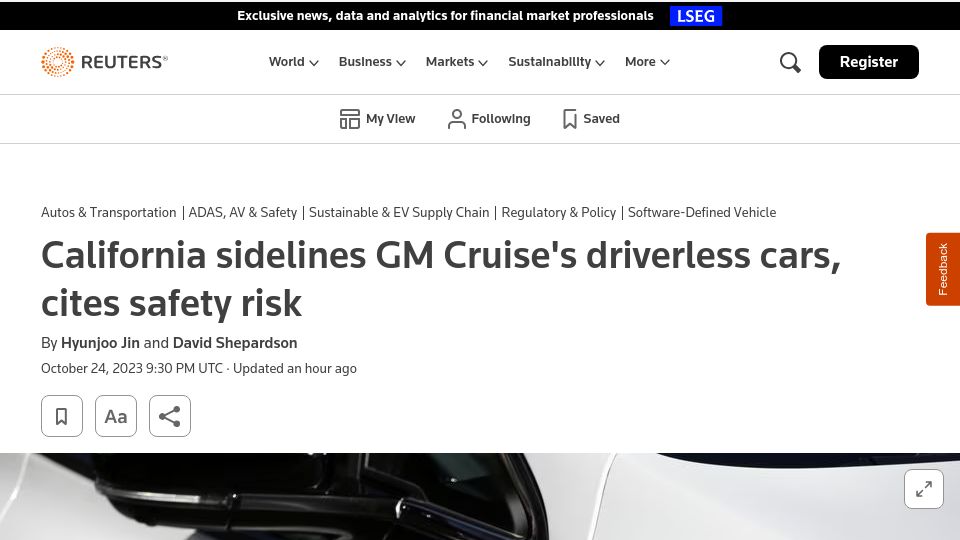Image resolution: width=960 pixels, height=540 pixels.
Task: Click the Register button
Action: tap(868, 62)
